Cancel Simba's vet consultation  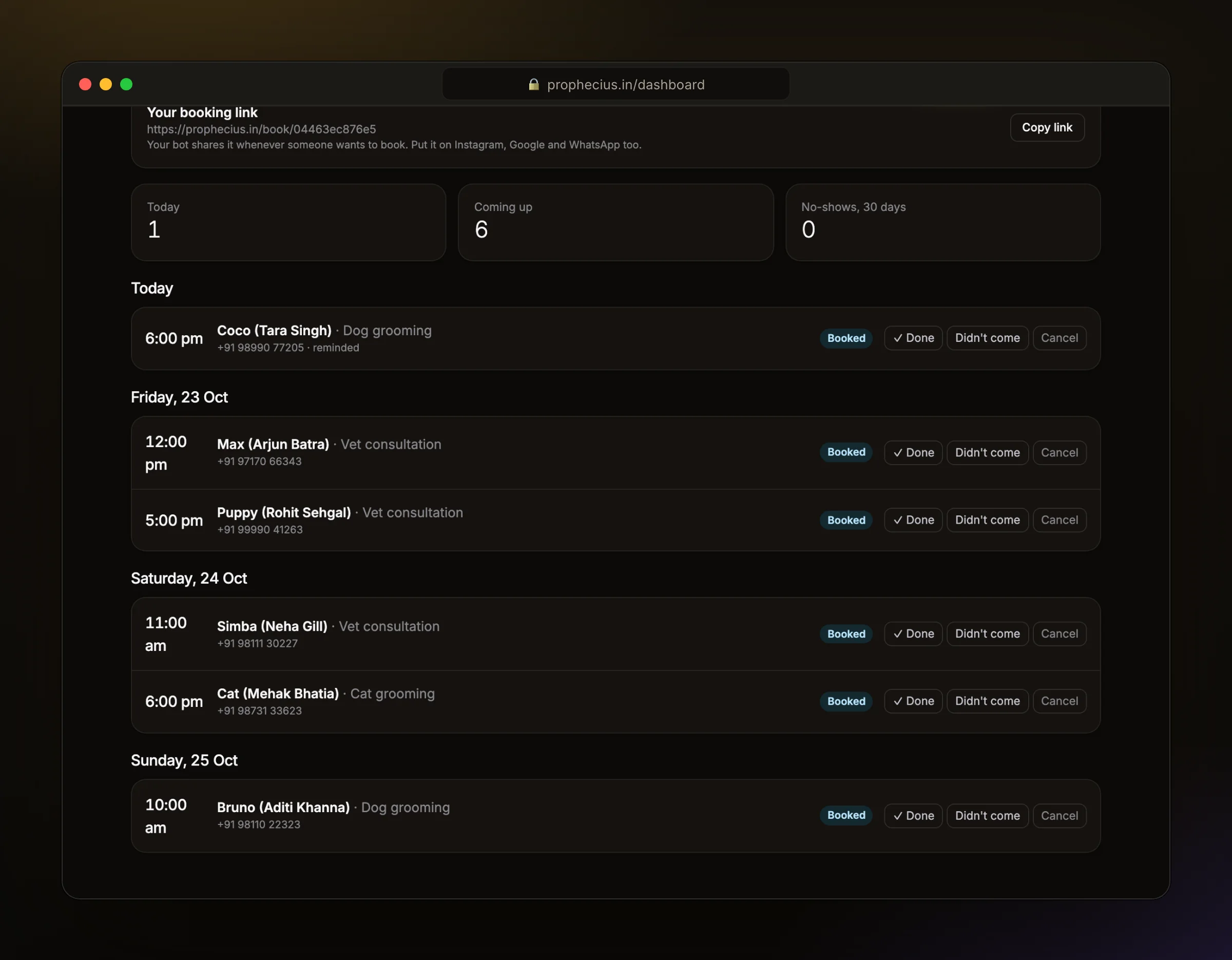coord(1059,633)
